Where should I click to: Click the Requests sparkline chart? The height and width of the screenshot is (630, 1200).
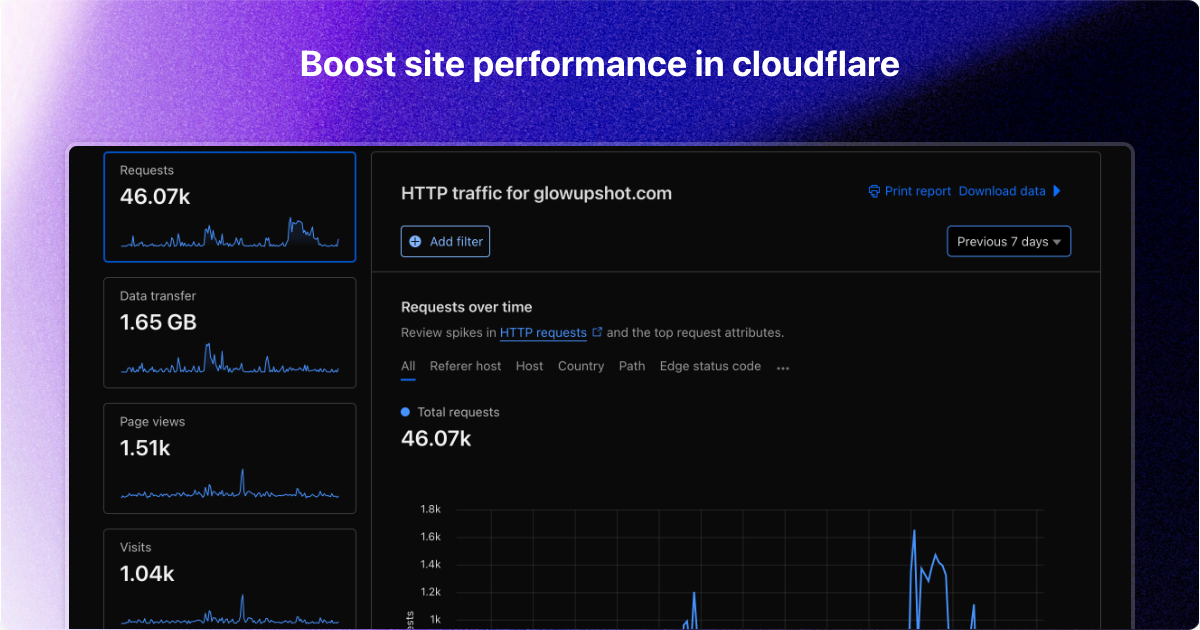[229, 235]
